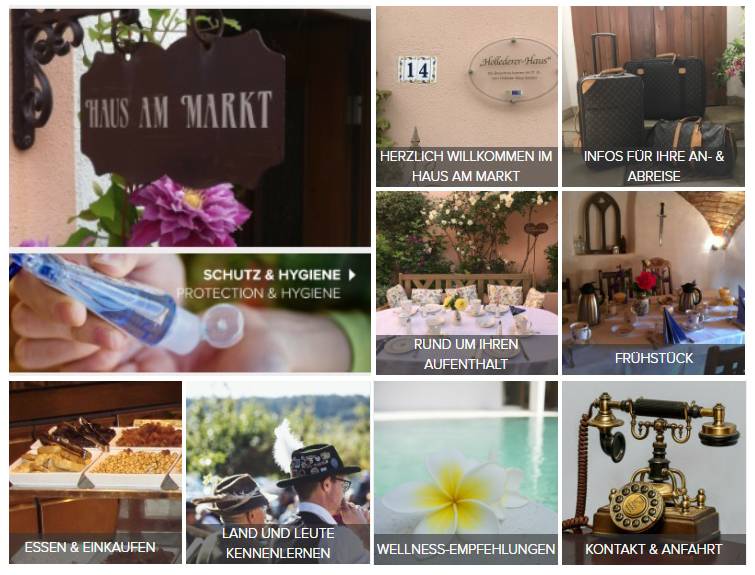Open the Frühstück tile
Viewport: 755px width, 575px height.
tap(653, 283)
